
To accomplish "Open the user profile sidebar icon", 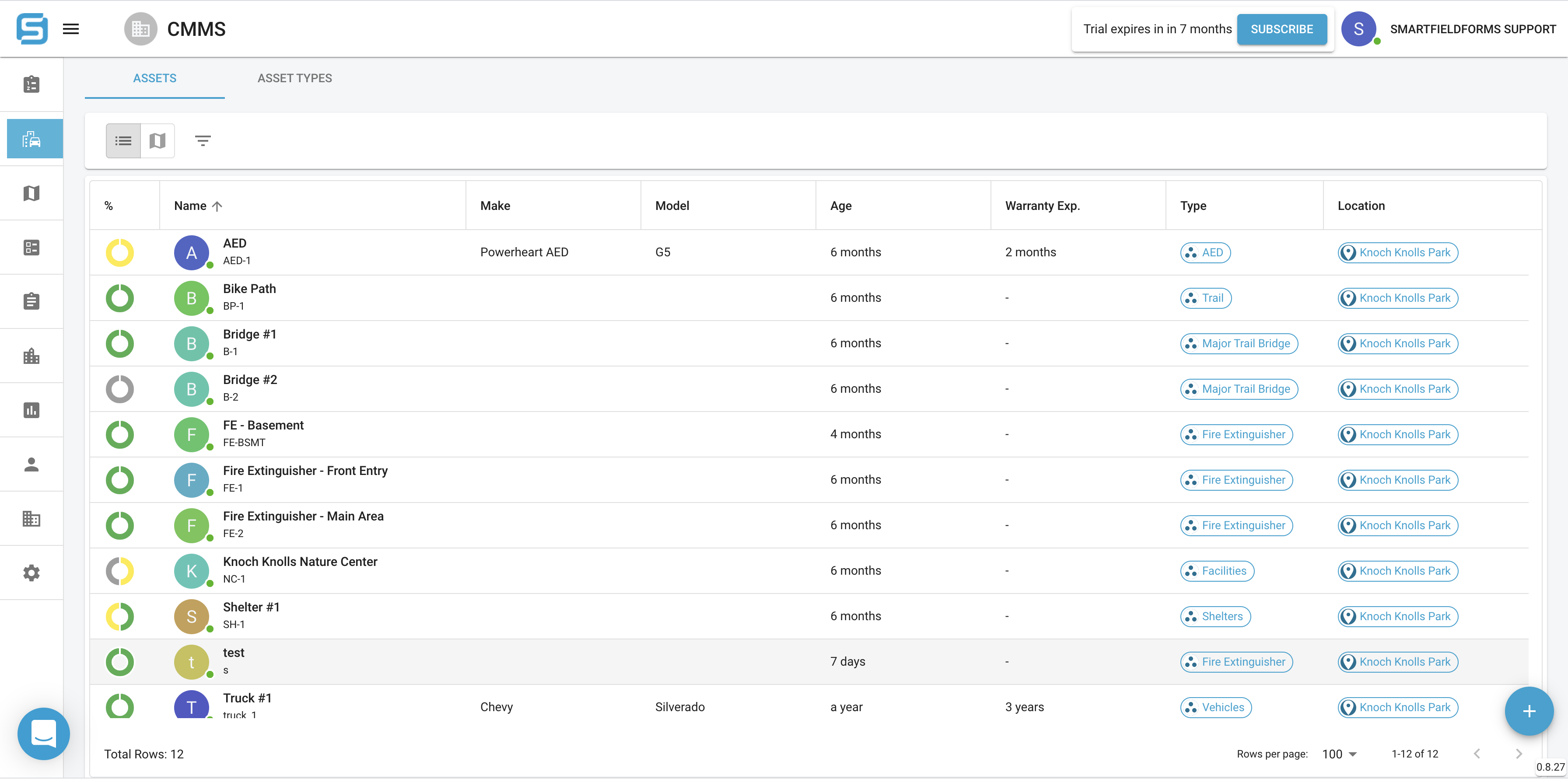I will pyautogui.click(x=31, y=464).
